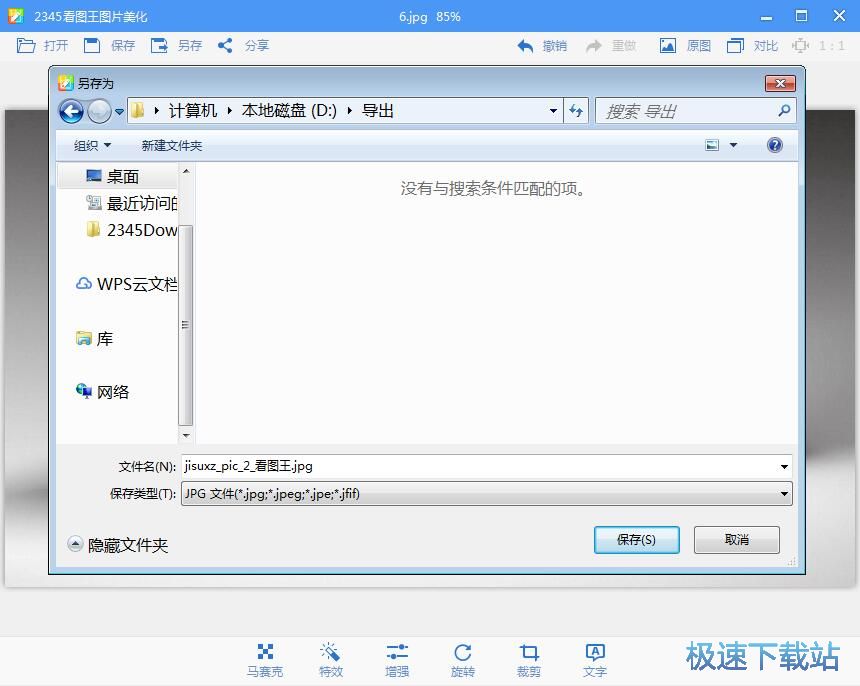860x686 pixels.
Task: Click the grey forward navigation button
Action: 99,112
